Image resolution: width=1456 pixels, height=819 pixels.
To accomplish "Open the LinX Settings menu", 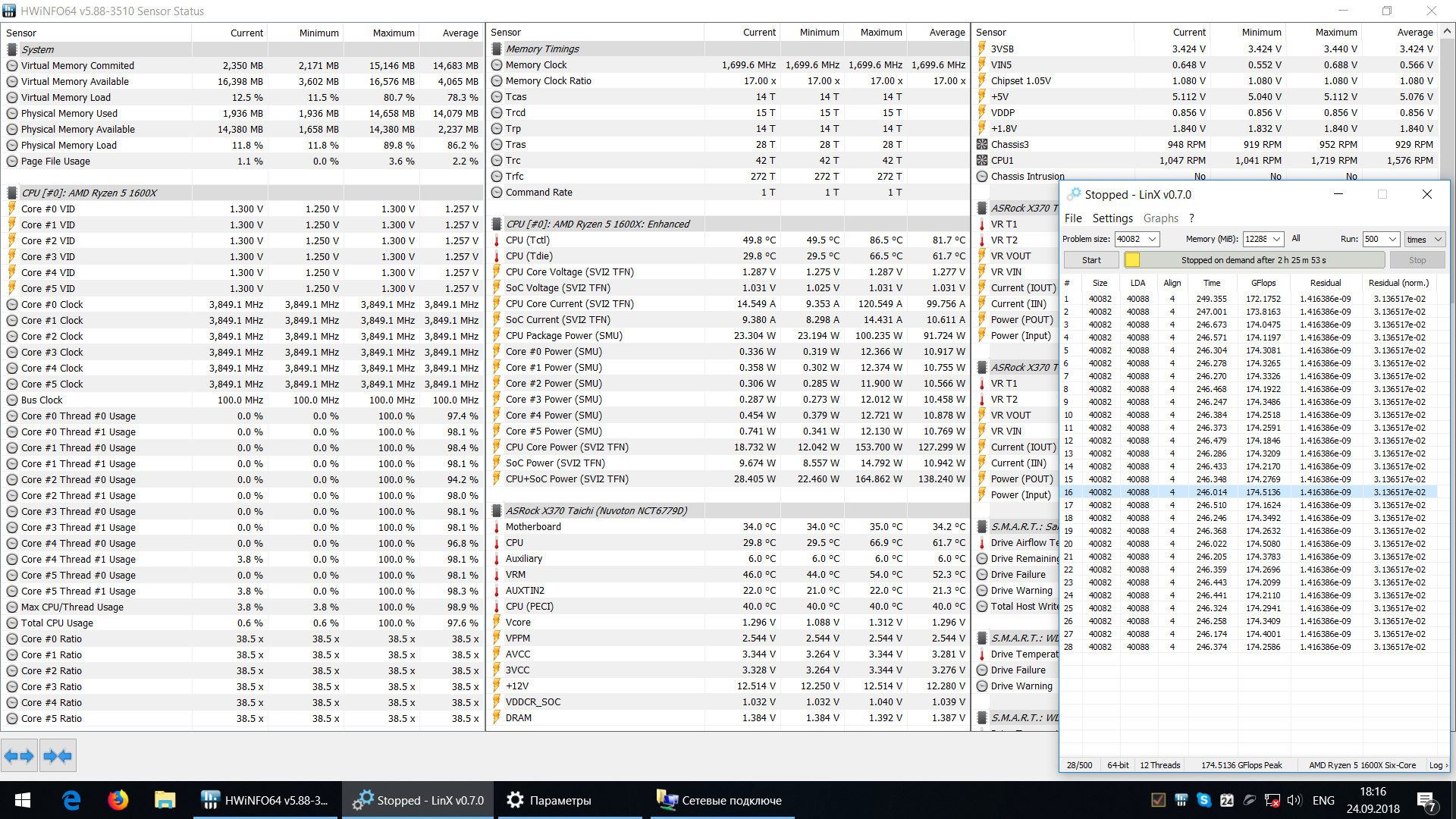I will [x=1112, y=218].
